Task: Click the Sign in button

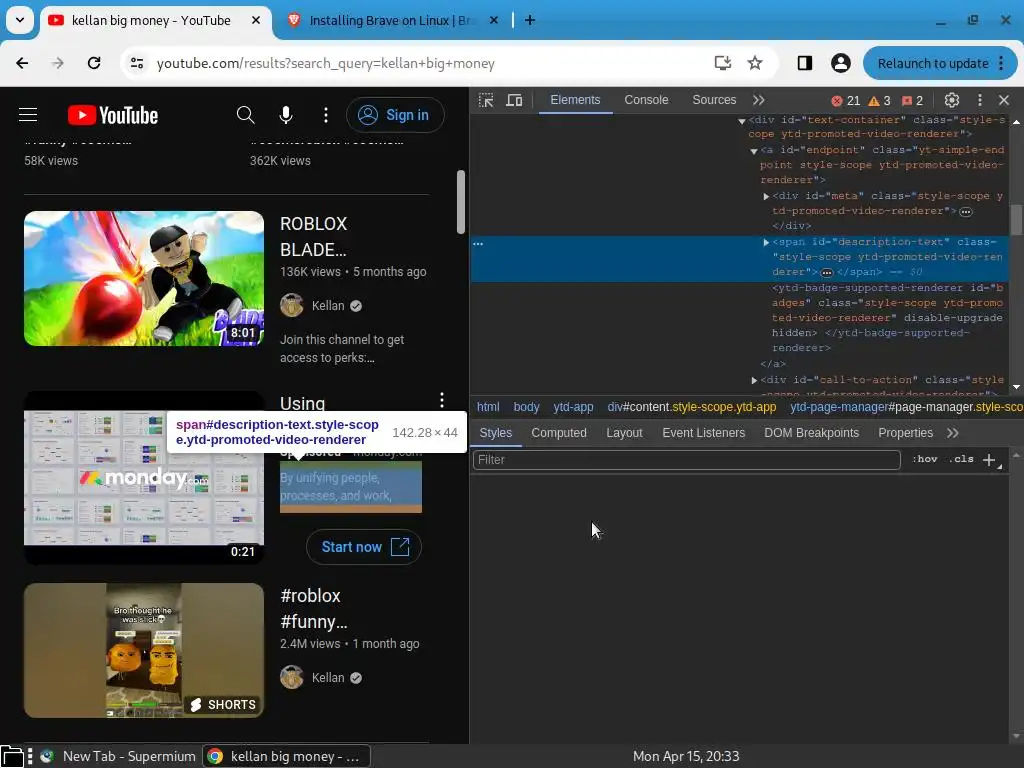Action: point(395,115)
